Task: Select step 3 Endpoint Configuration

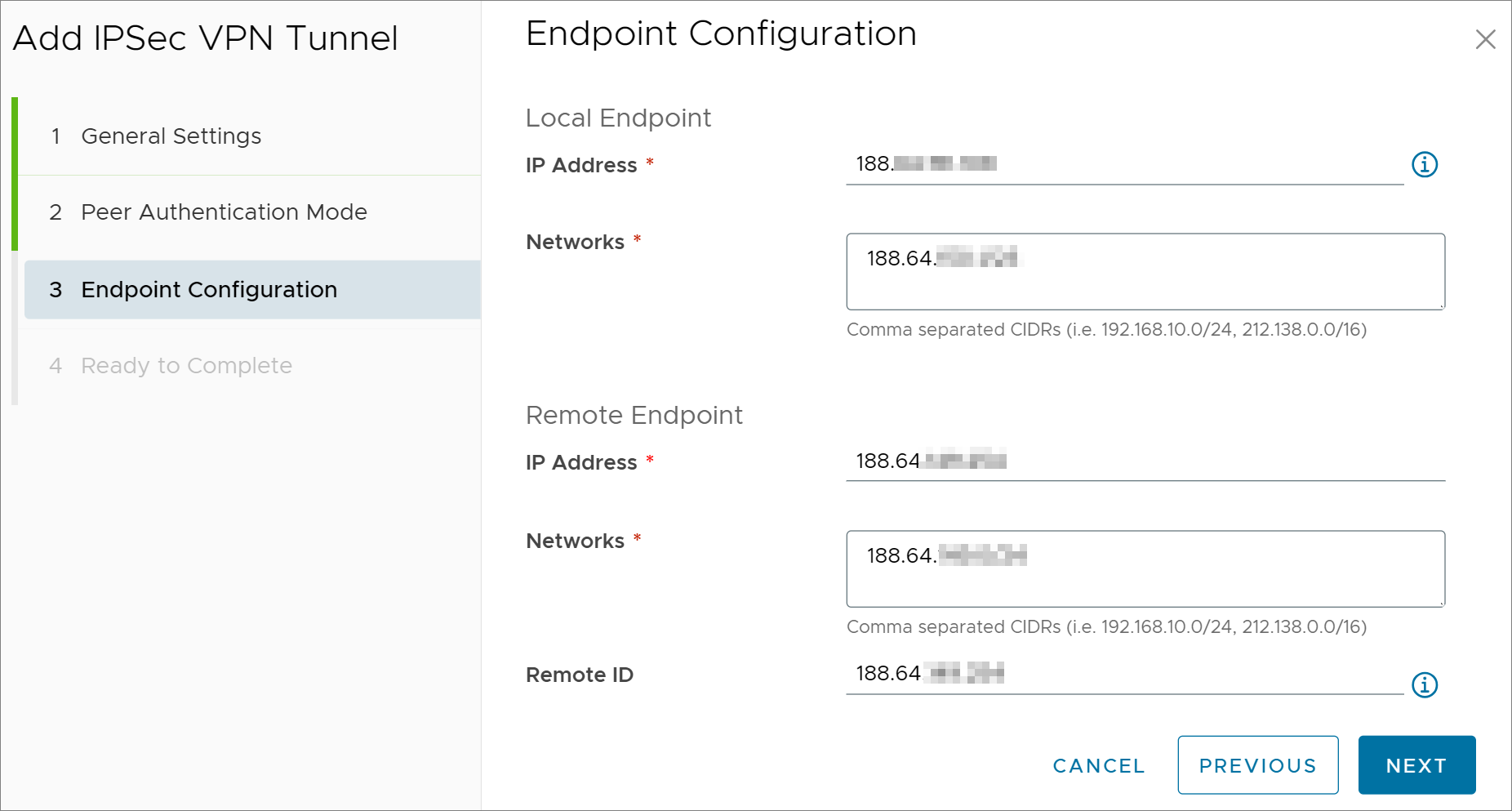Action: [252, 289]
